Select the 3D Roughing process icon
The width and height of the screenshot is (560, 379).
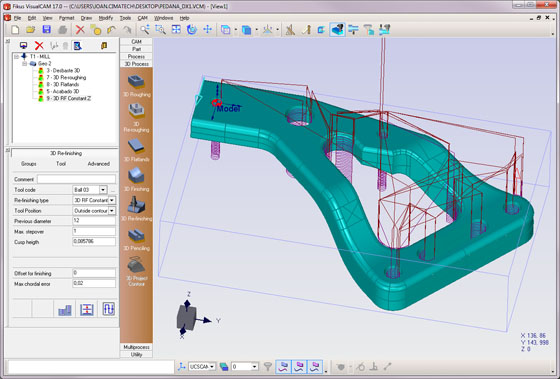click(x=136, y=82)
